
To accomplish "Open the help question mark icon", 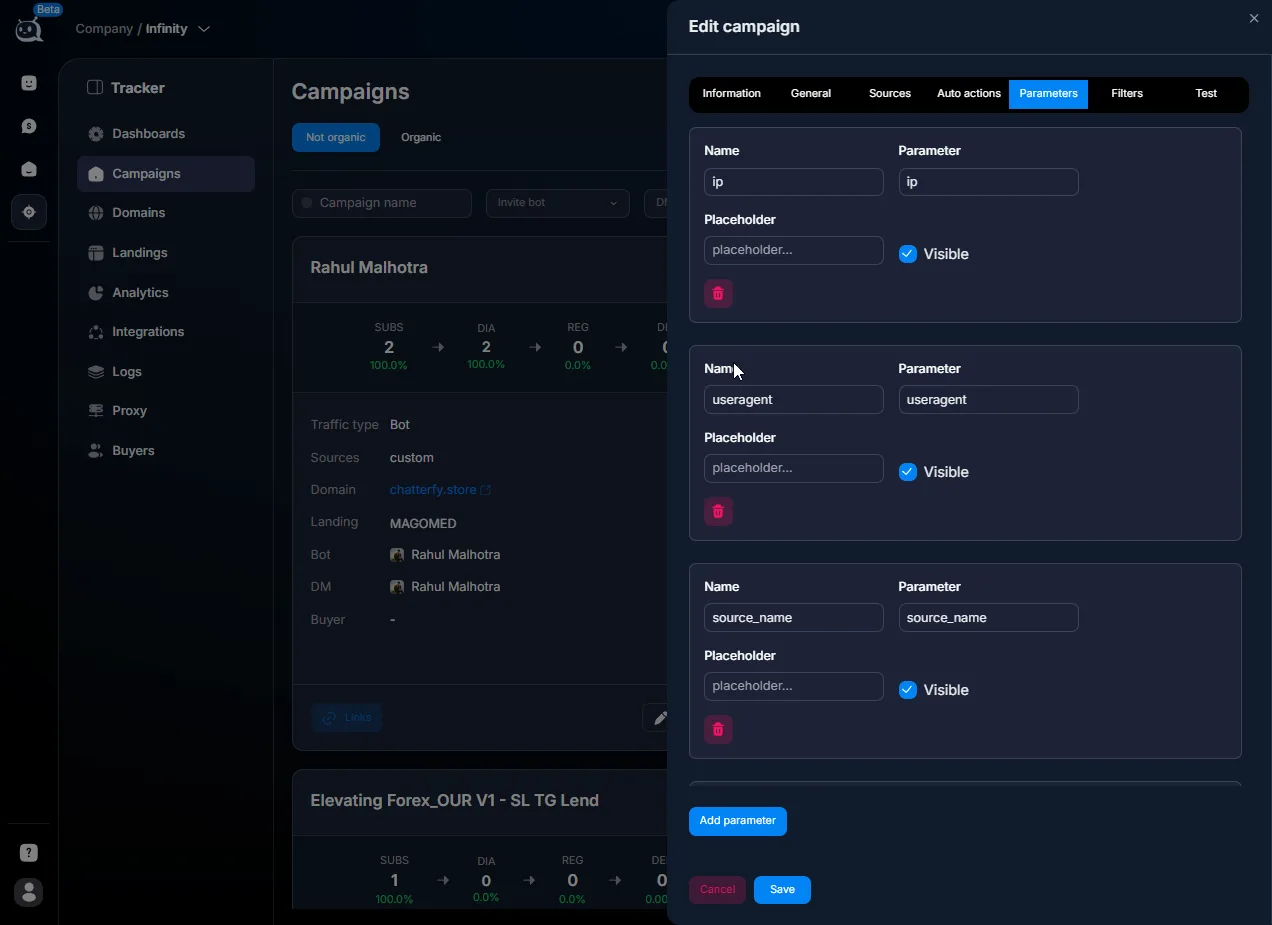I will (x=29, y=853).
